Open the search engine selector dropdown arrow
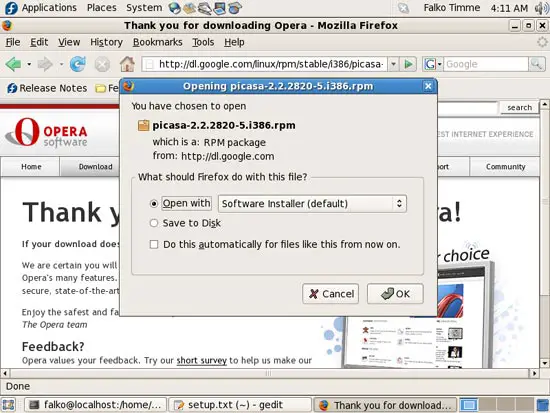This screenshot has height=413, width=550. tap(440, 64)
